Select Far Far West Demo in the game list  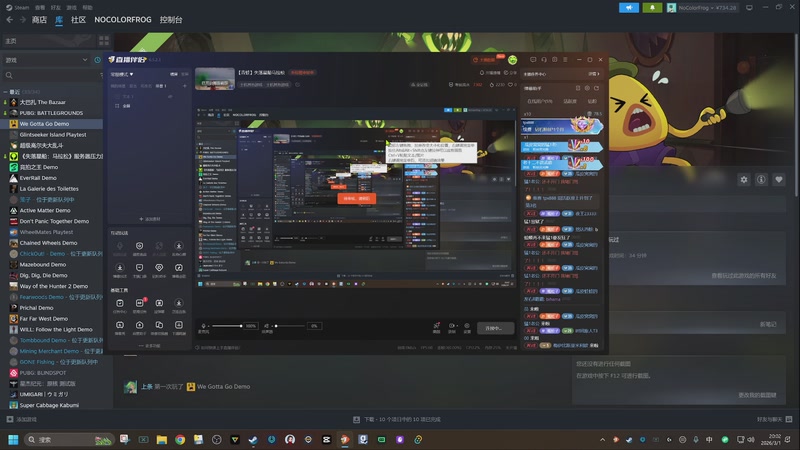point(43,318)
